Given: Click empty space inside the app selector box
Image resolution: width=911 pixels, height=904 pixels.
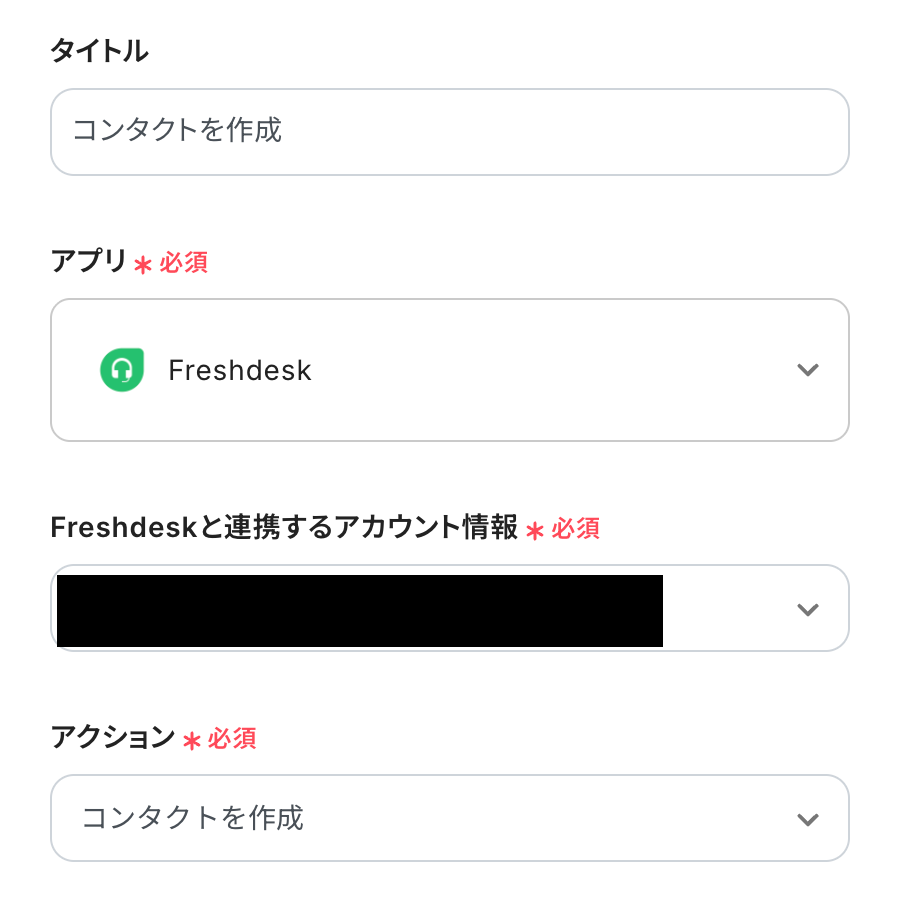Looking at the screenshot, I should [550, 371].
